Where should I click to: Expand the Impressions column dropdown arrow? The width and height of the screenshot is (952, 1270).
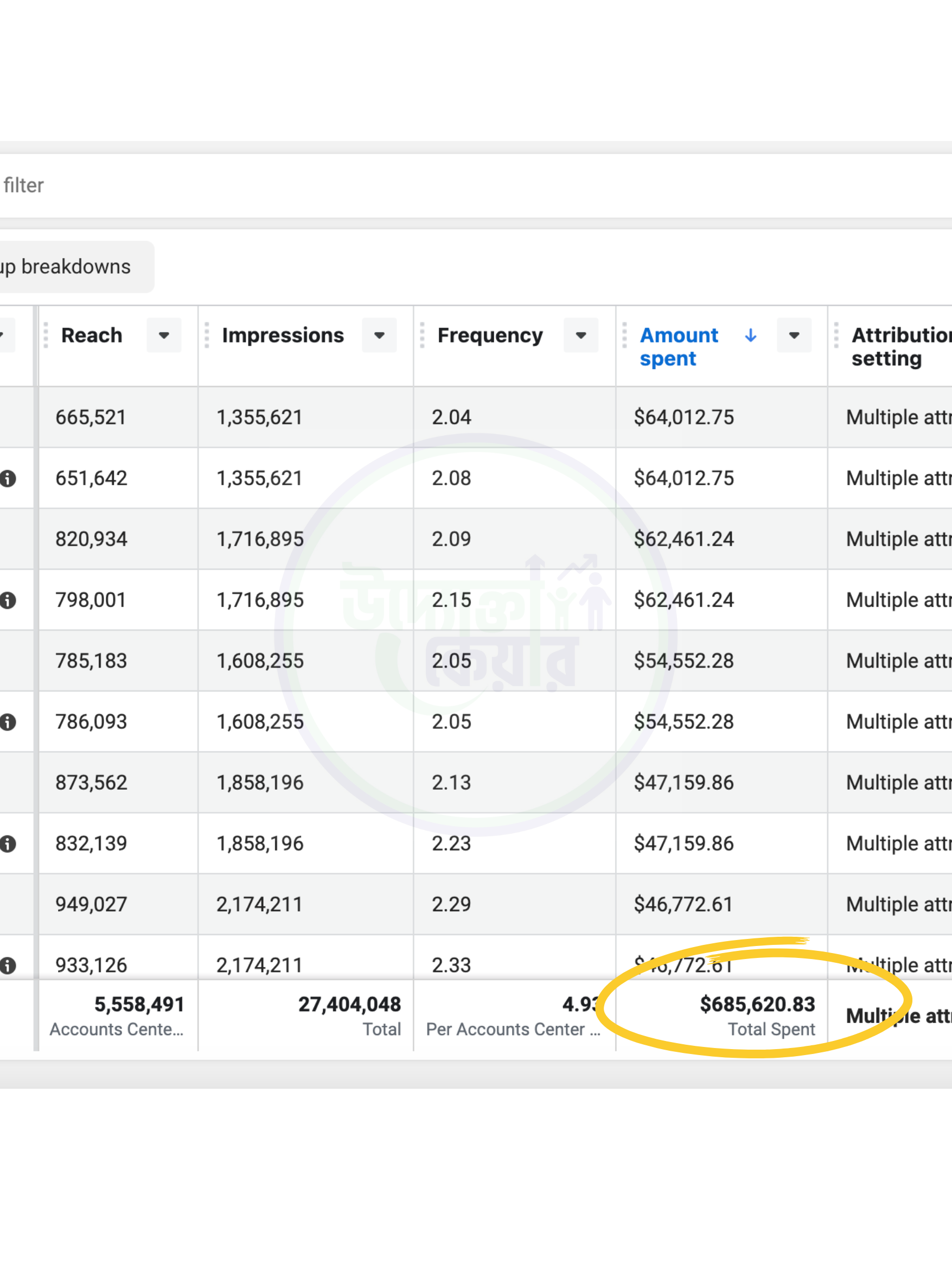pyautogui.click(x=379, y=335)
